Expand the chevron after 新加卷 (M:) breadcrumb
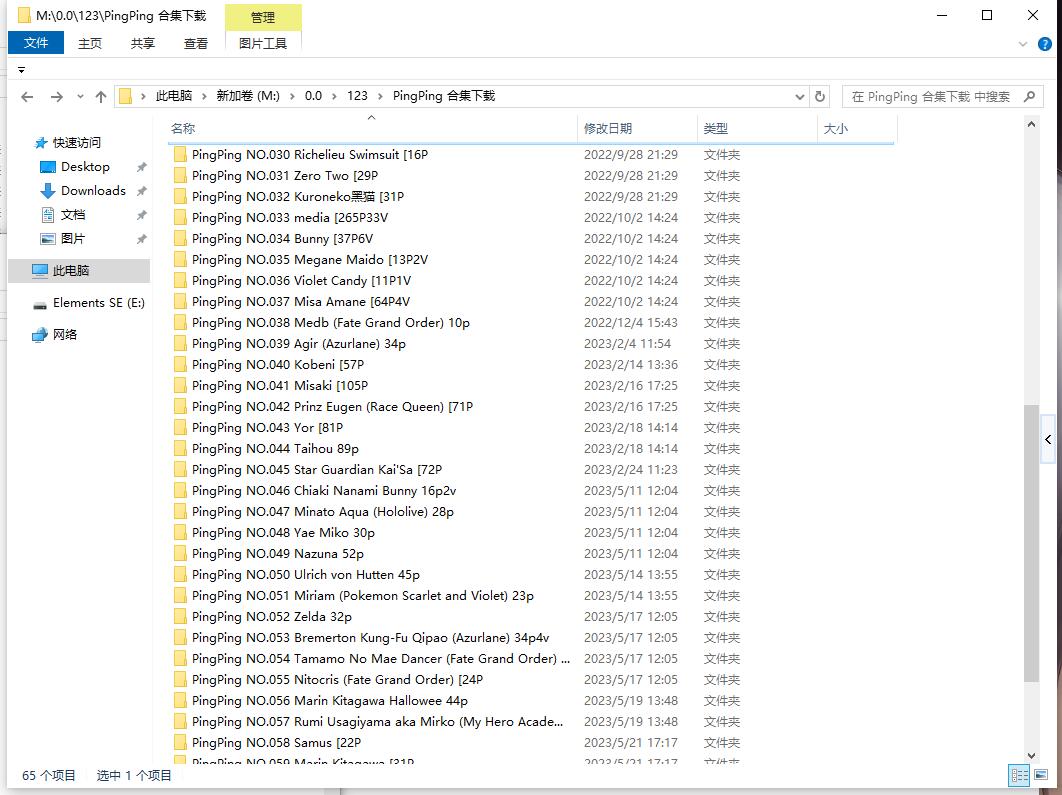This screenshot has height=795, width=1062. 292,97
